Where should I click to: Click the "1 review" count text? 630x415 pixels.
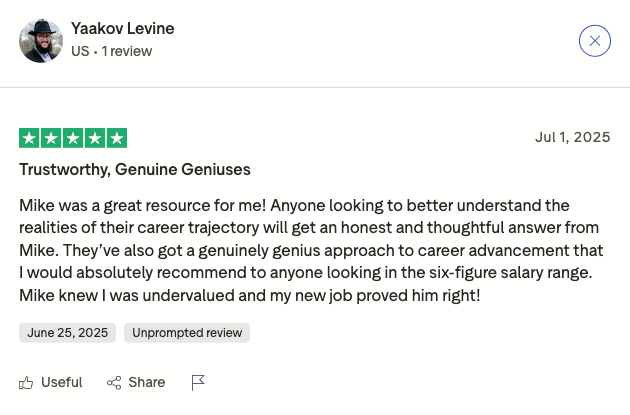pyautogui.click(x=127, y=51)
